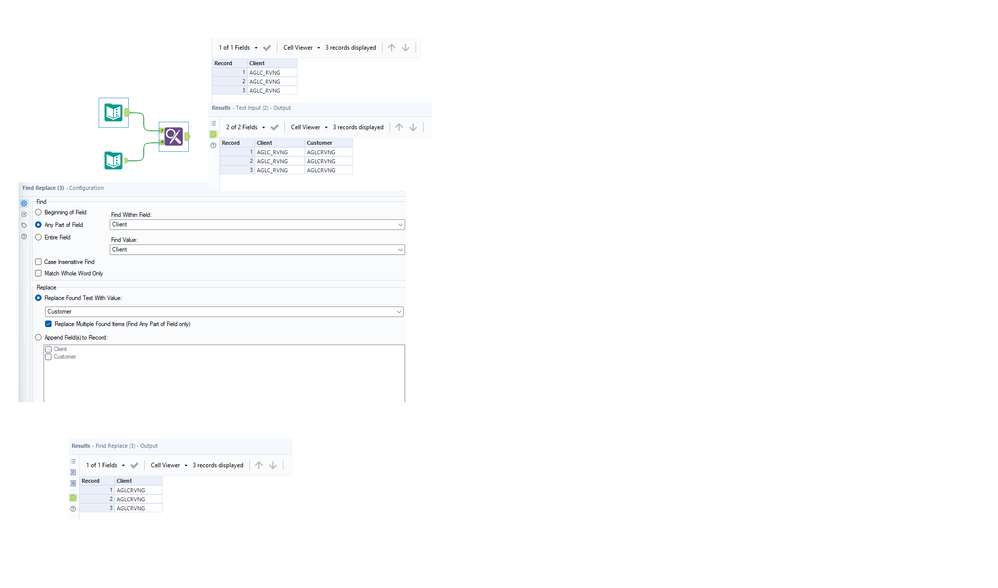Viewport: 998px width, 588px height.
Task: Select the third AGLCRVNG cell in Find Replace results
Action: pos(138,508)
